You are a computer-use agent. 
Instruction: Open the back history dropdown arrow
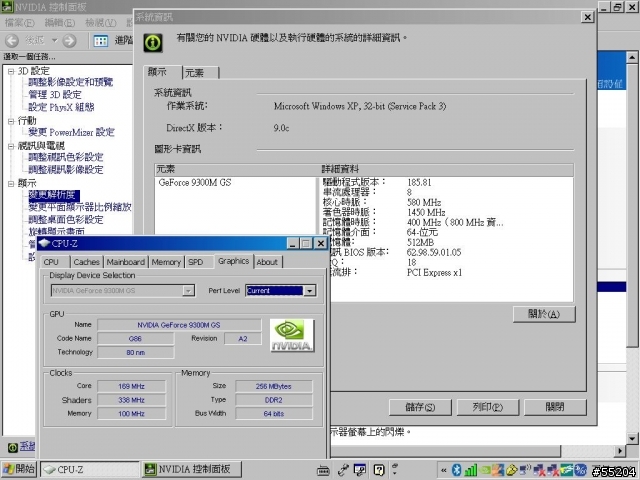point(55,40)
